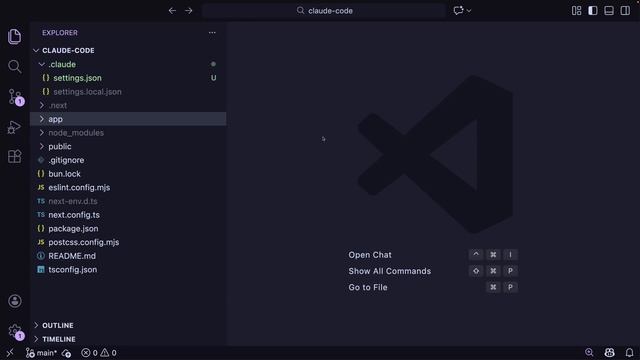The image size is (640, 360).
Task: Go back using the left arrow
Action: tap(172, 11)
